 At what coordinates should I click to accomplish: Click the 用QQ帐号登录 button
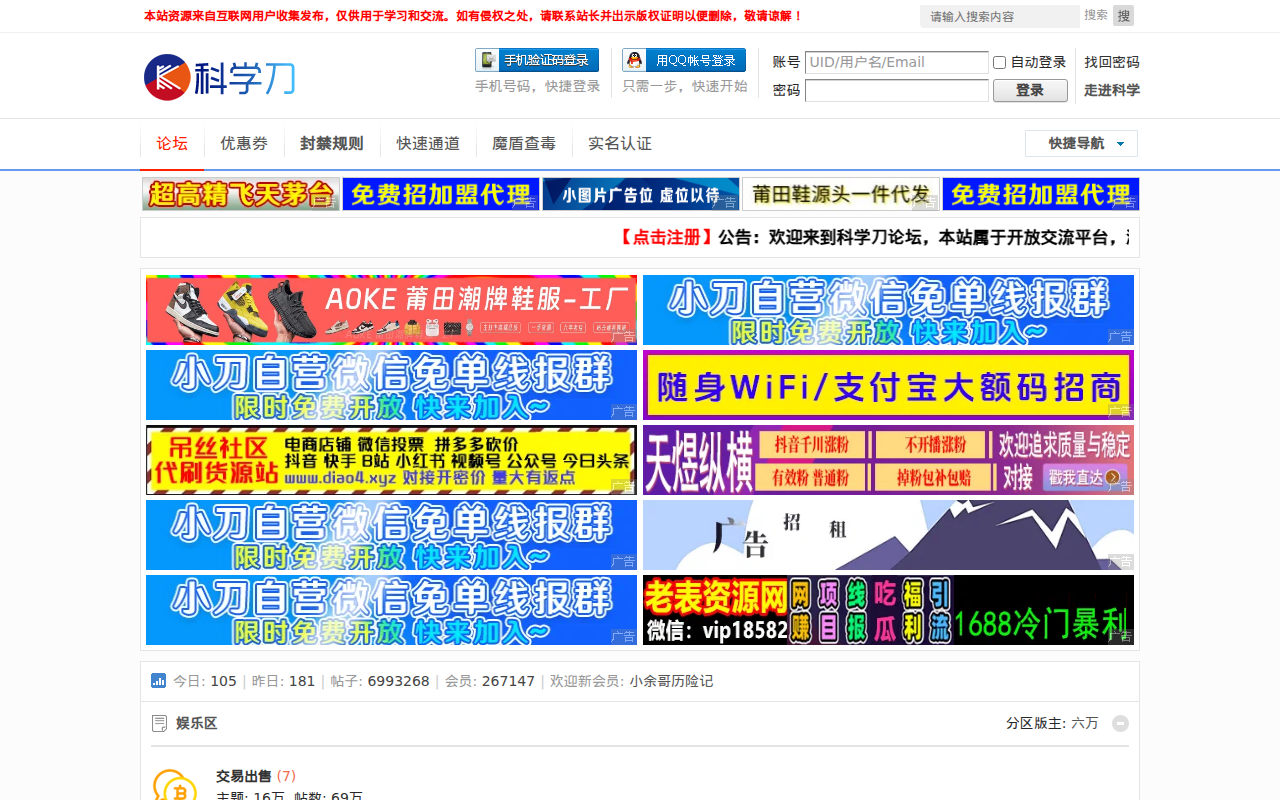click(684, 60)
